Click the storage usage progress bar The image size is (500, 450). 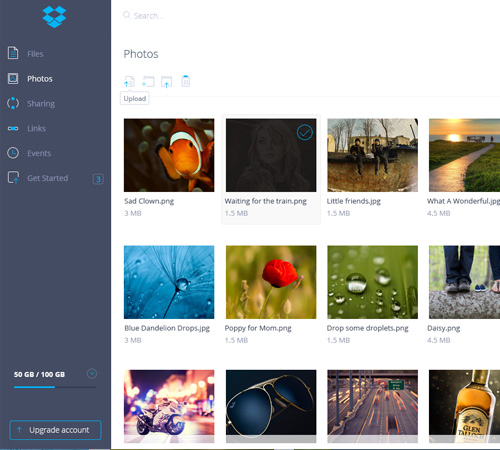coord(55,387)
